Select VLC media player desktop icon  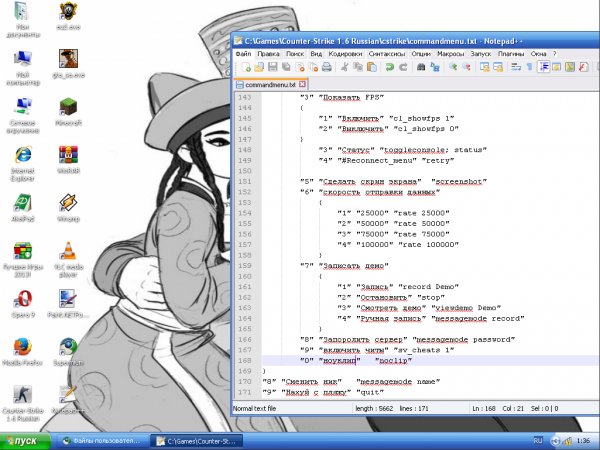68,252
